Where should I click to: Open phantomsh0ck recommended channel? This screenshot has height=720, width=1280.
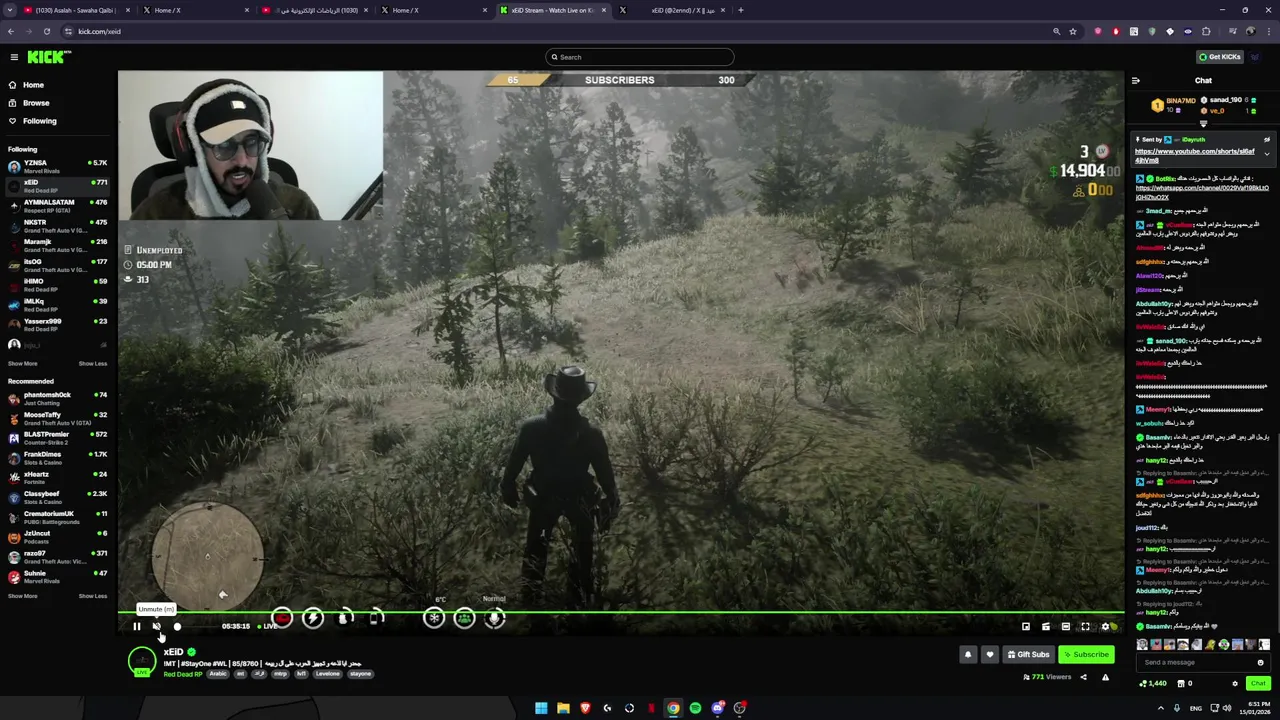click(x=57, y=398)
